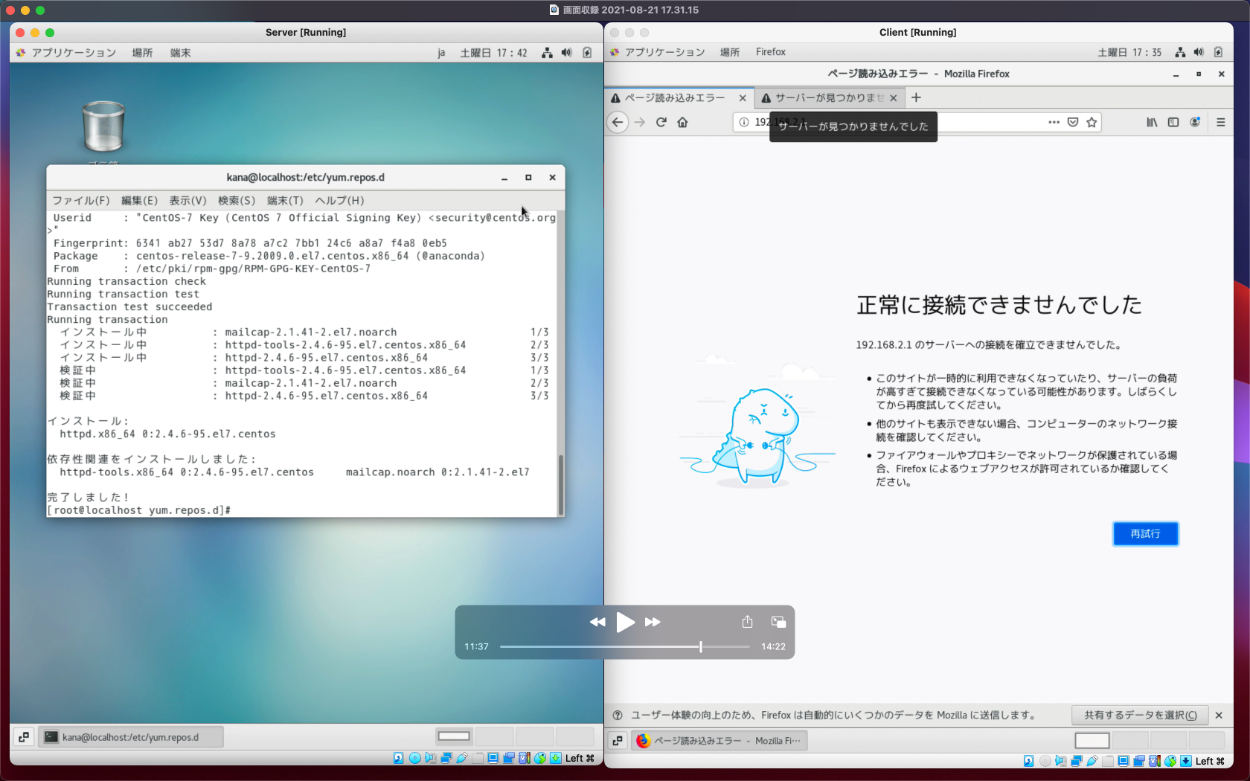This screenshot has height=781, width=1250.
Task: Click the fast-forward button in video player
Action: pos(653,622)
